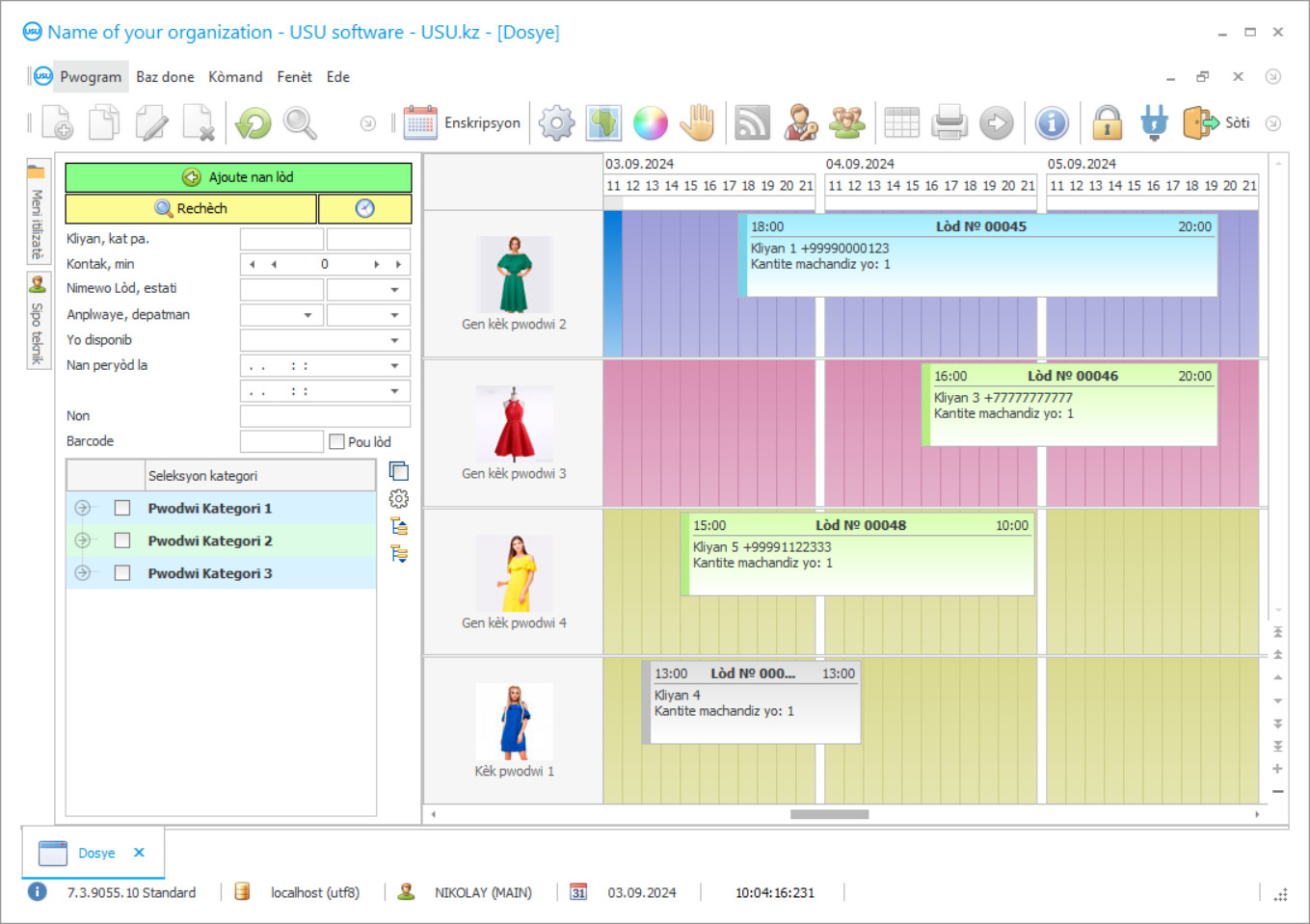
Task: Click the blue info toolbar icon
Action: 1052,123
